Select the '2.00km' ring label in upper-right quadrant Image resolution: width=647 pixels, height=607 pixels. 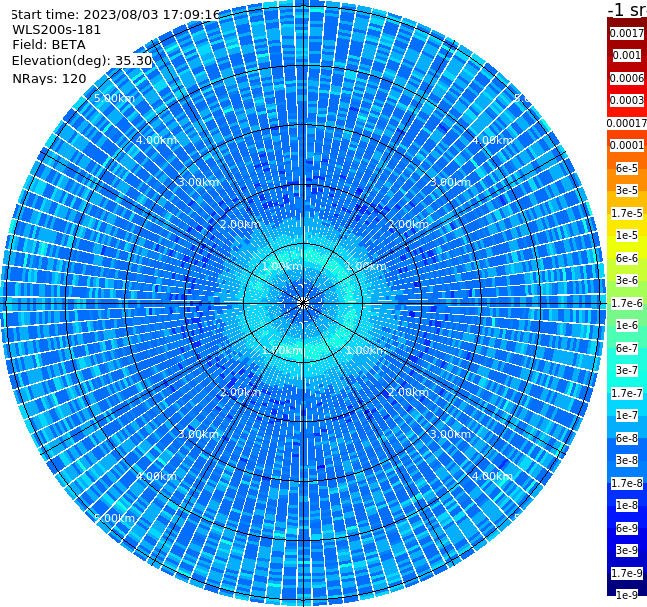click(409, 224)
